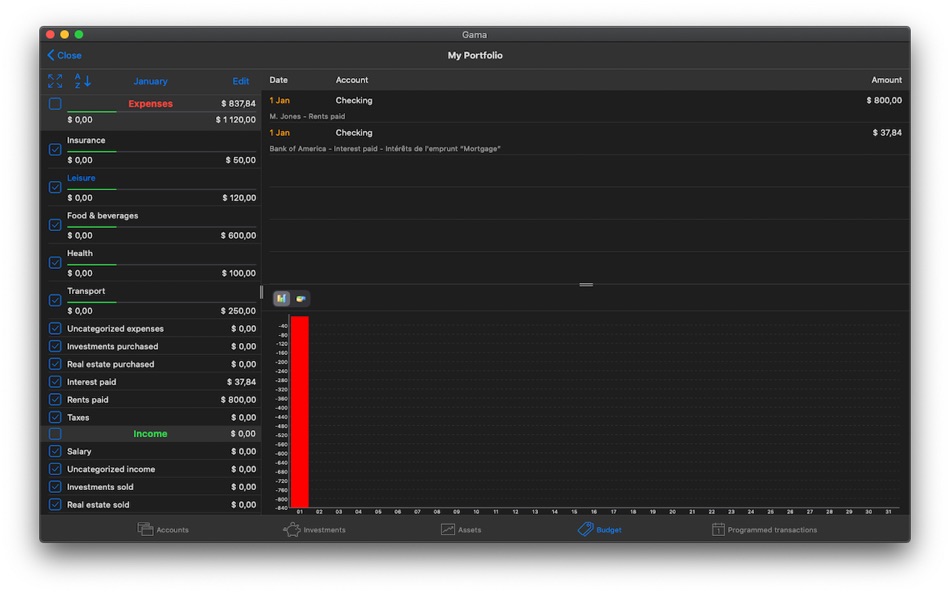Image resolution: width=950 pixels, height=594 pixels.
Task: Uncheck the Taxes checkbox
Action: [55, 417]
